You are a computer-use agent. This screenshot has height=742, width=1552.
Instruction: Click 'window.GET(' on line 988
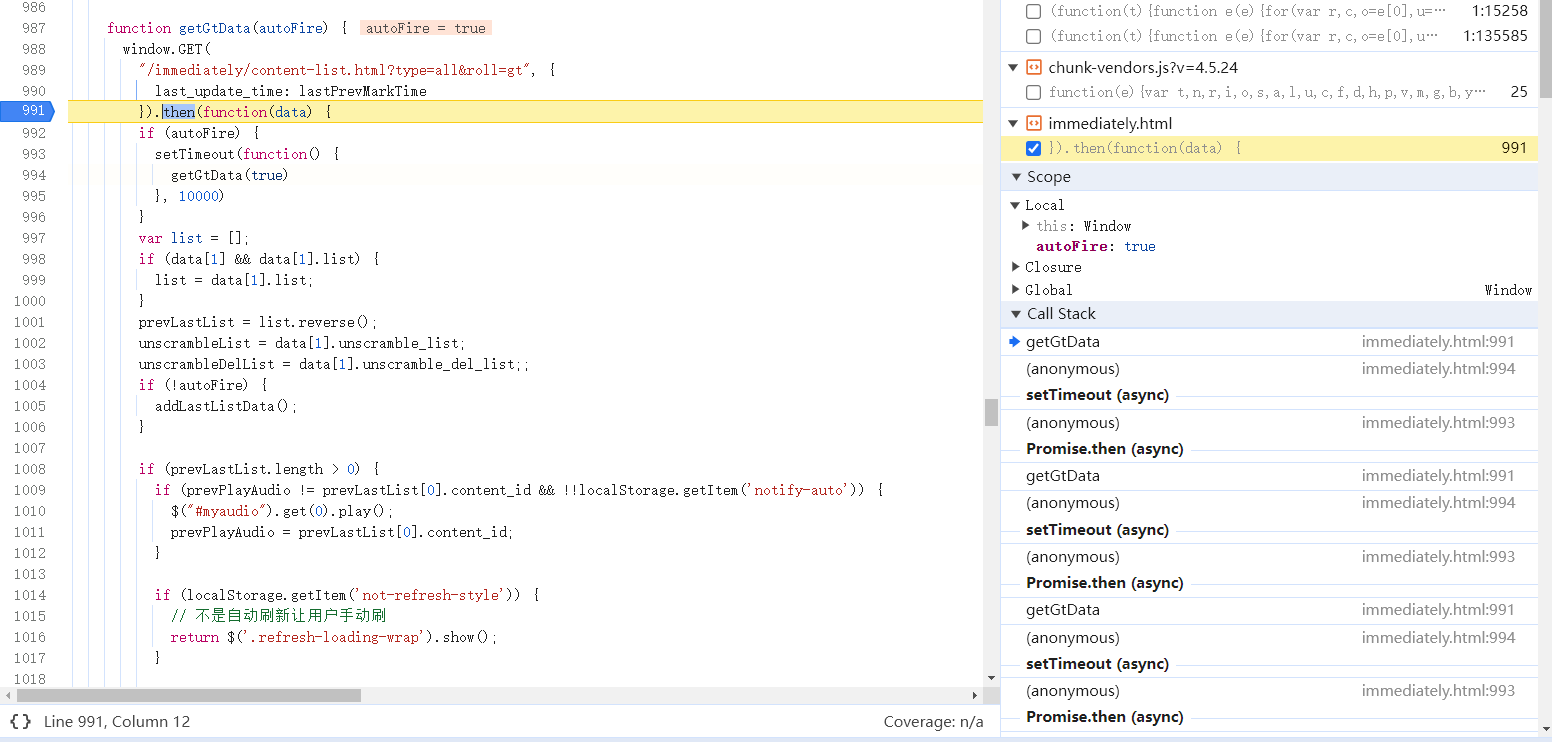(167, 49)
